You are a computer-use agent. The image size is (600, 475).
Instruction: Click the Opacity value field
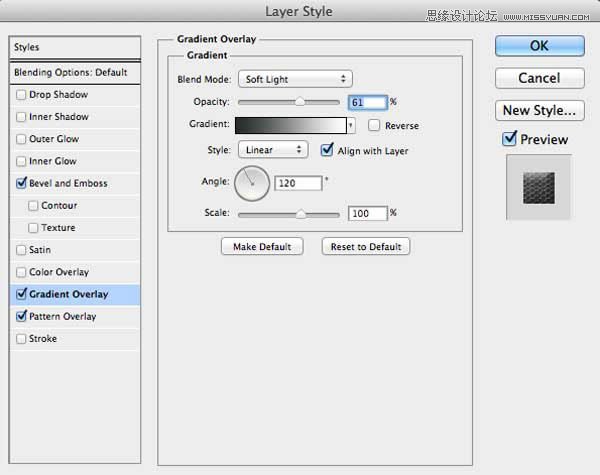coord(367,102)
